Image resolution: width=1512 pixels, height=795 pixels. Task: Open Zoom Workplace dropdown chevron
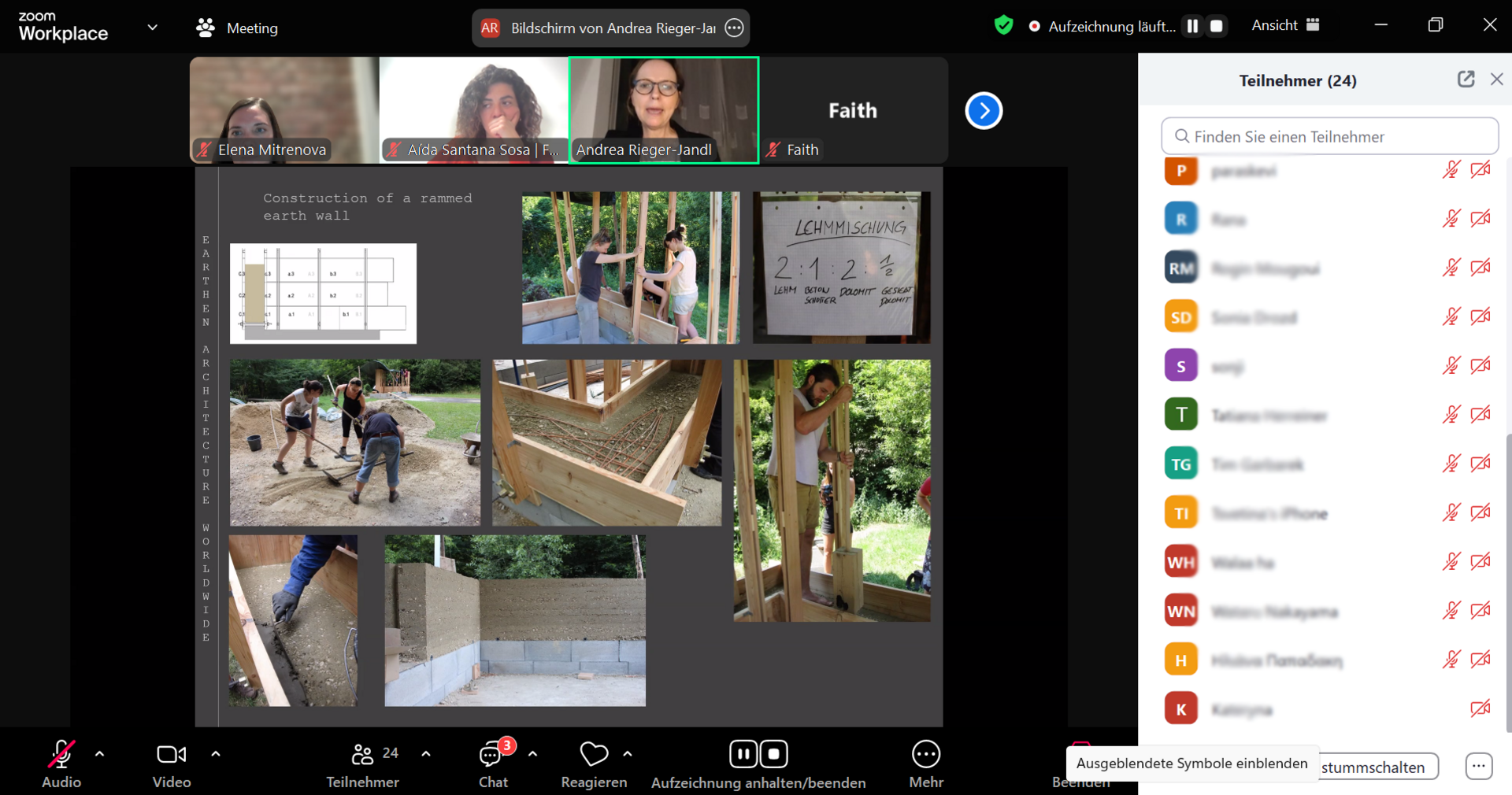tap(153, 28)
